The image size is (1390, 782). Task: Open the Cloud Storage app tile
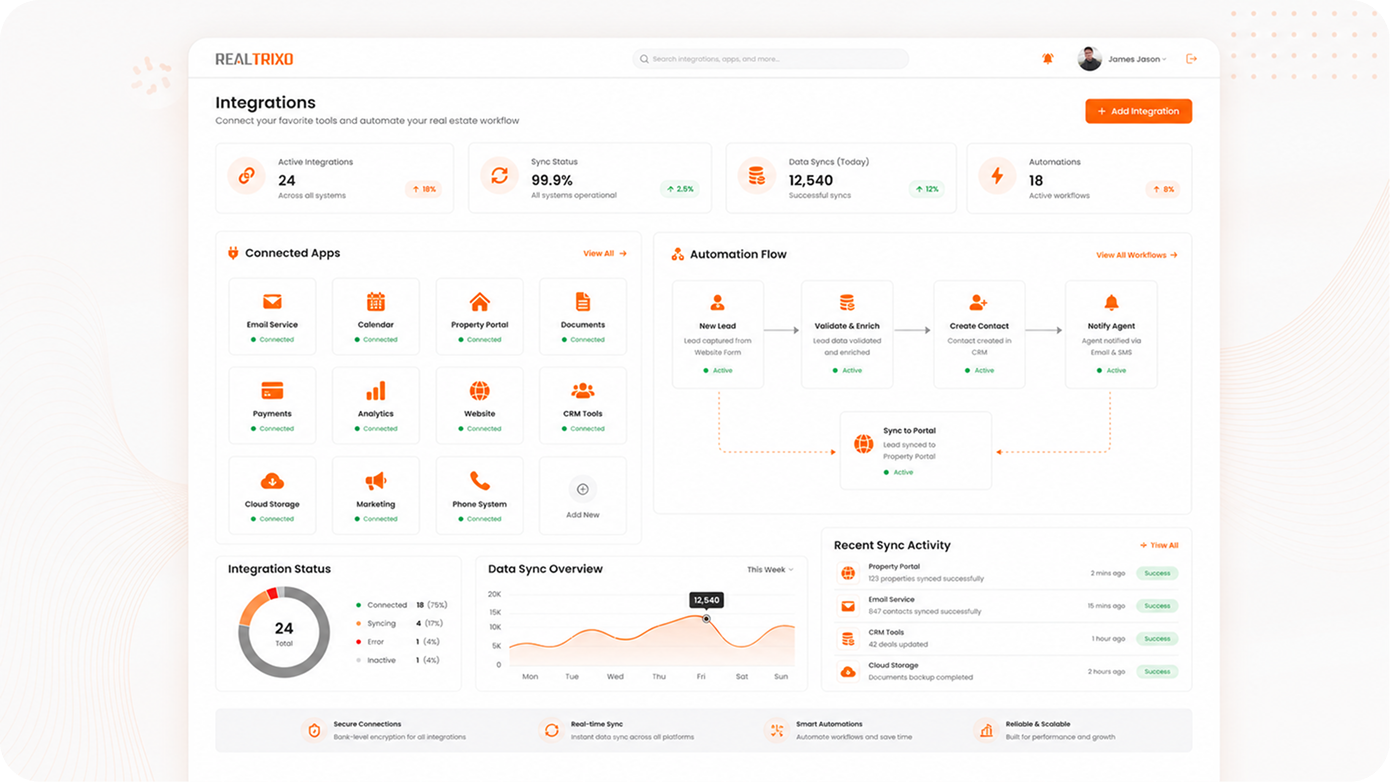click(x=272, y=496)
